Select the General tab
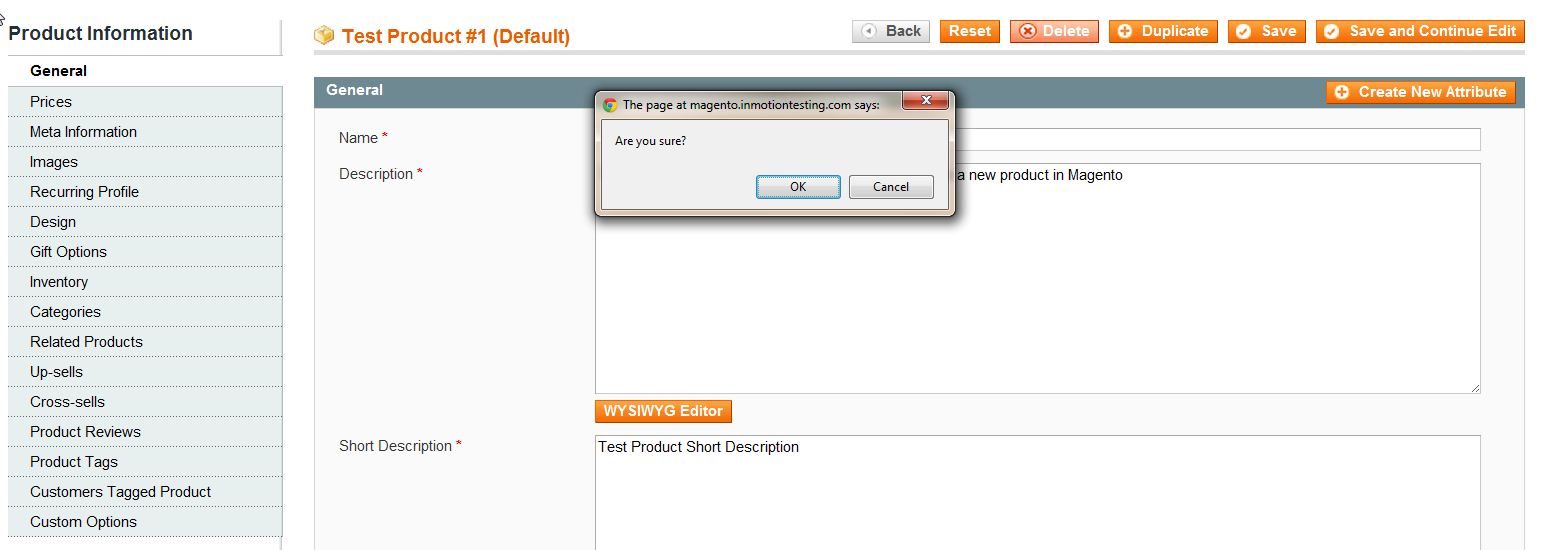The width and height of the screenshot is (1541, 550). [x=145, y=71]
